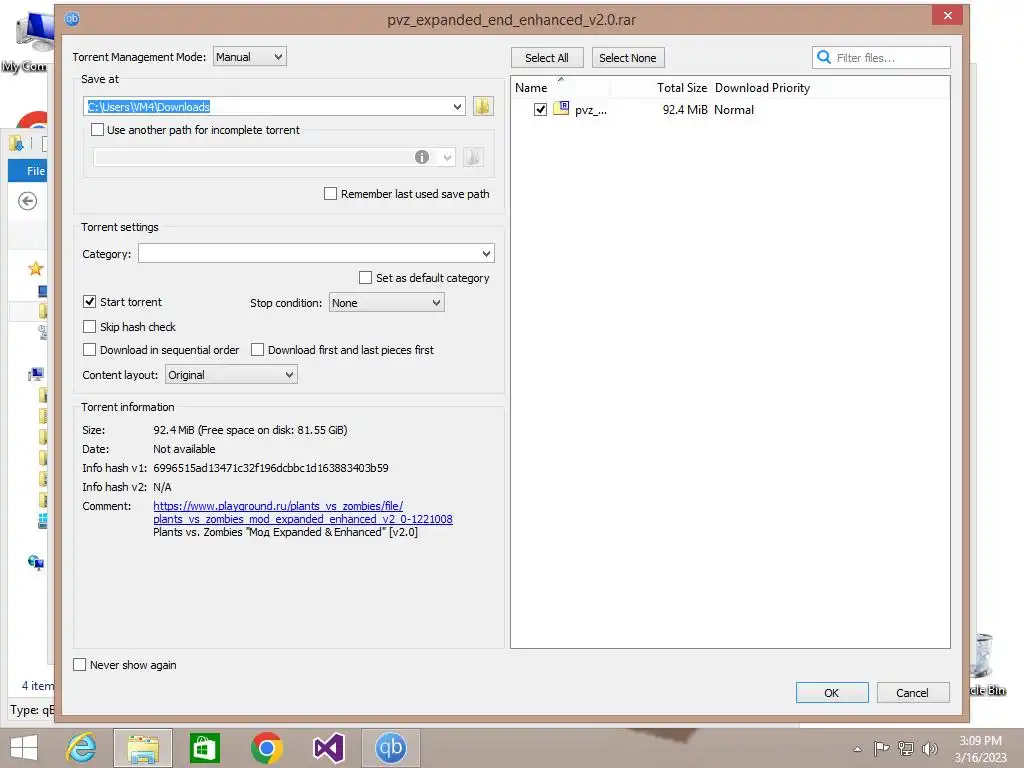Show hidden tray icons arrow

tap(857, 749)
